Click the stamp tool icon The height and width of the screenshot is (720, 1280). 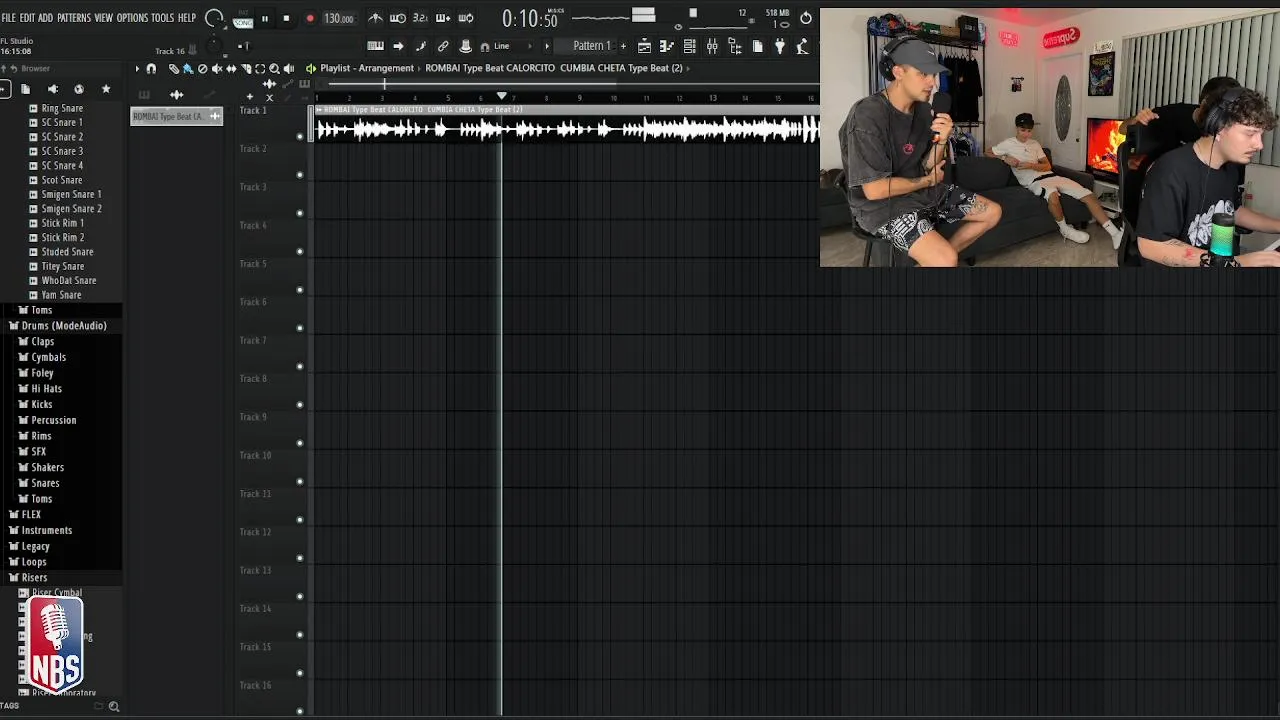[465, 46]
